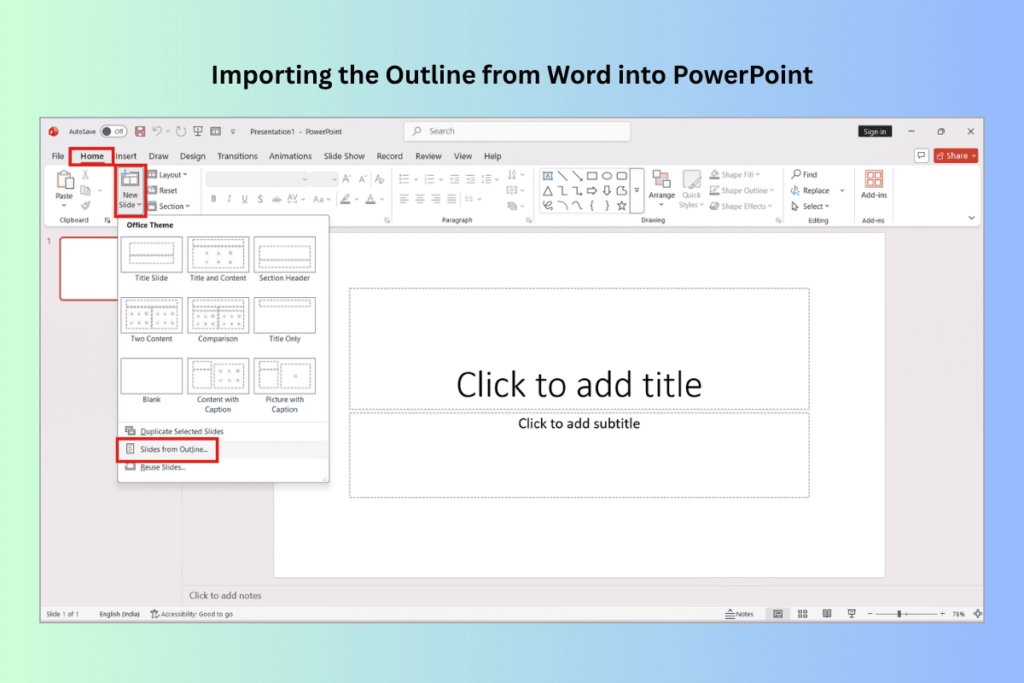Screen dimensions: 1024x683
Task: Select the star shape in gallery
Action: click(x=622, y=206)
